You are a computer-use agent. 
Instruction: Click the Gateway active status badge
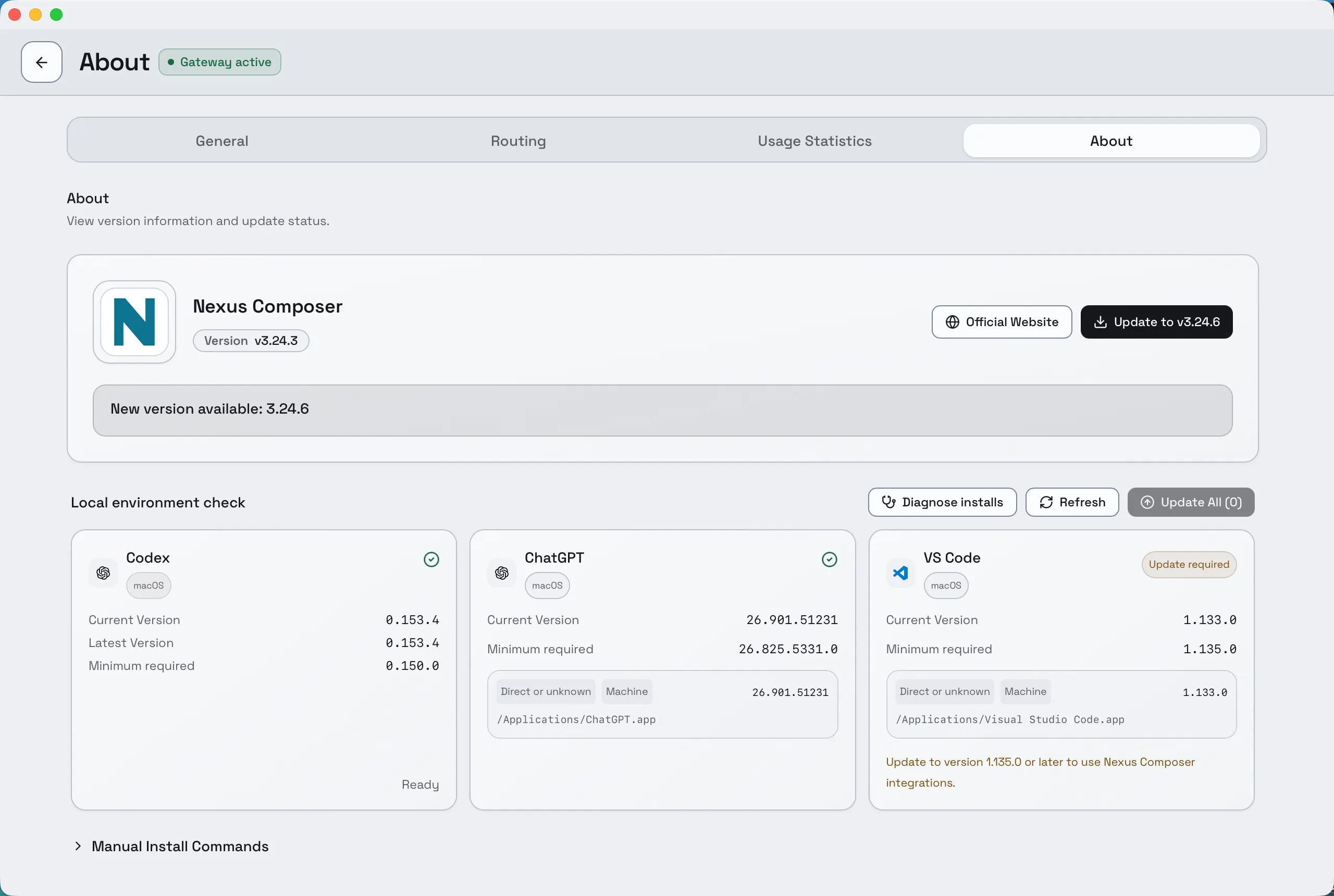pos(220,61)
